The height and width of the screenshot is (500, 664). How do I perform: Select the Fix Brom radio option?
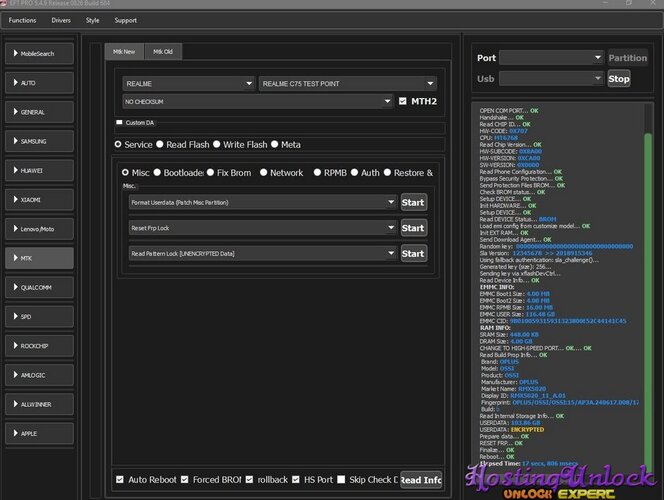[x=210, y=172]
